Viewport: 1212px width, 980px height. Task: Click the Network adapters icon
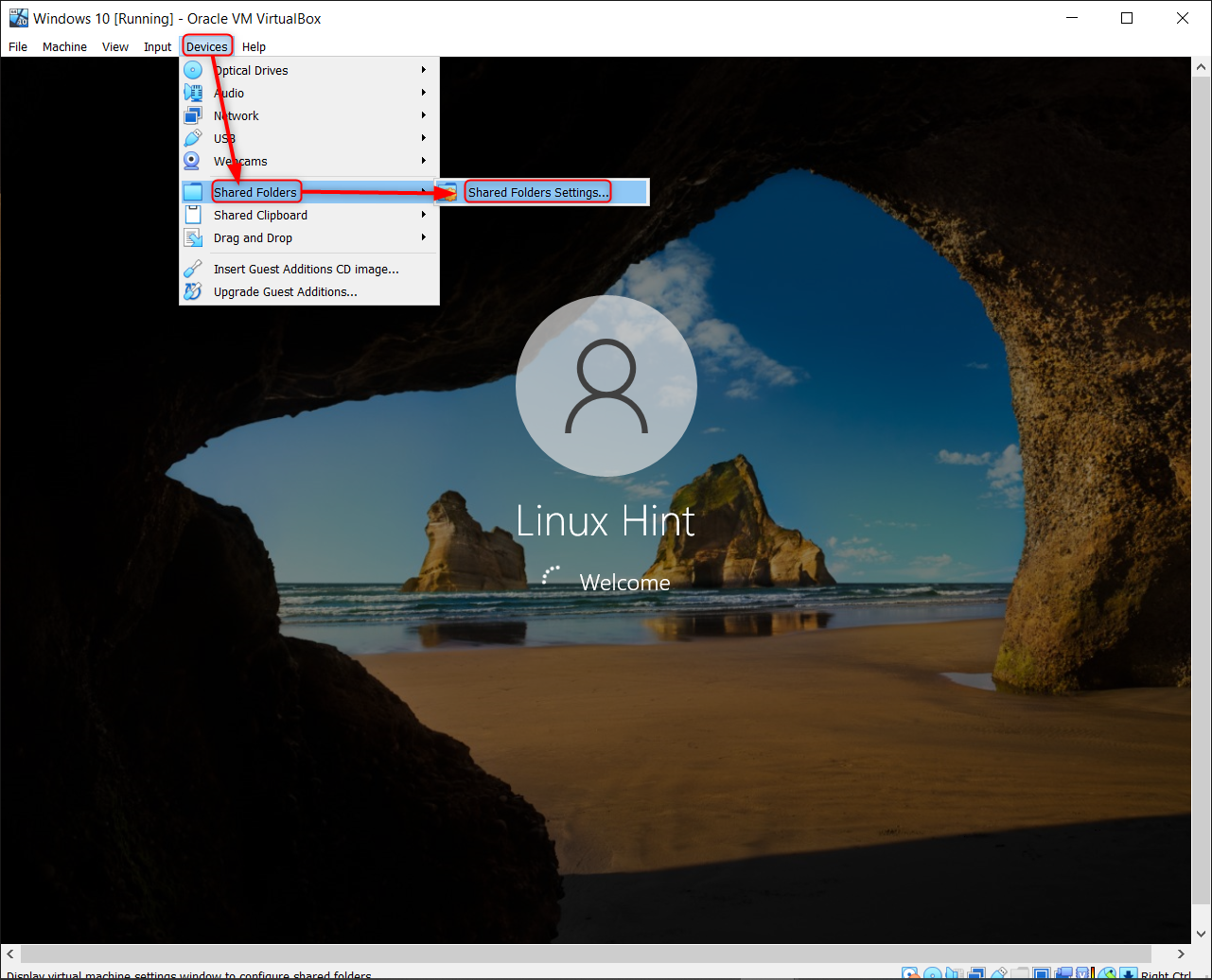click(x=193, y=115)
